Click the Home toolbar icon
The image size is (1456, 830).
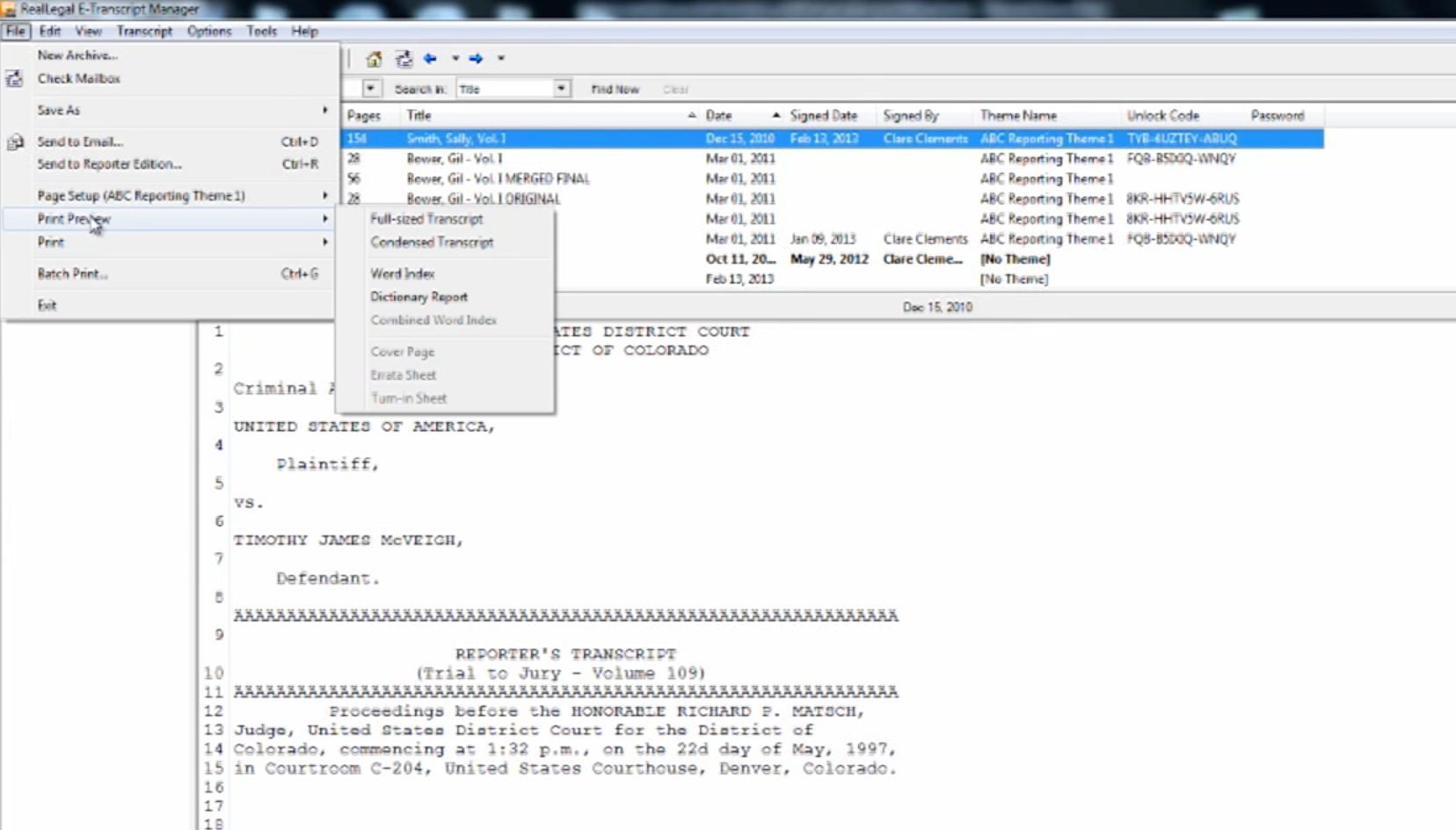pos(374,59)
